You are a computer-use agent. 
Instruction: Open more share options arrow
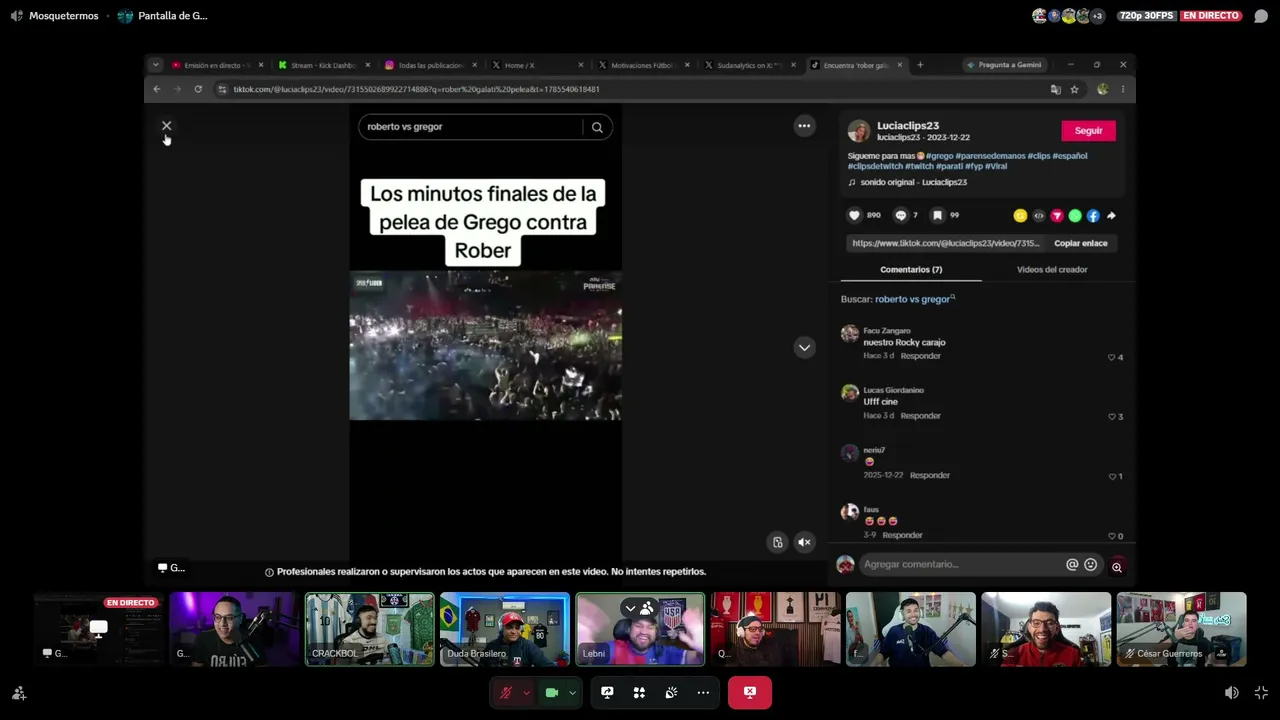pos(1111,216)
